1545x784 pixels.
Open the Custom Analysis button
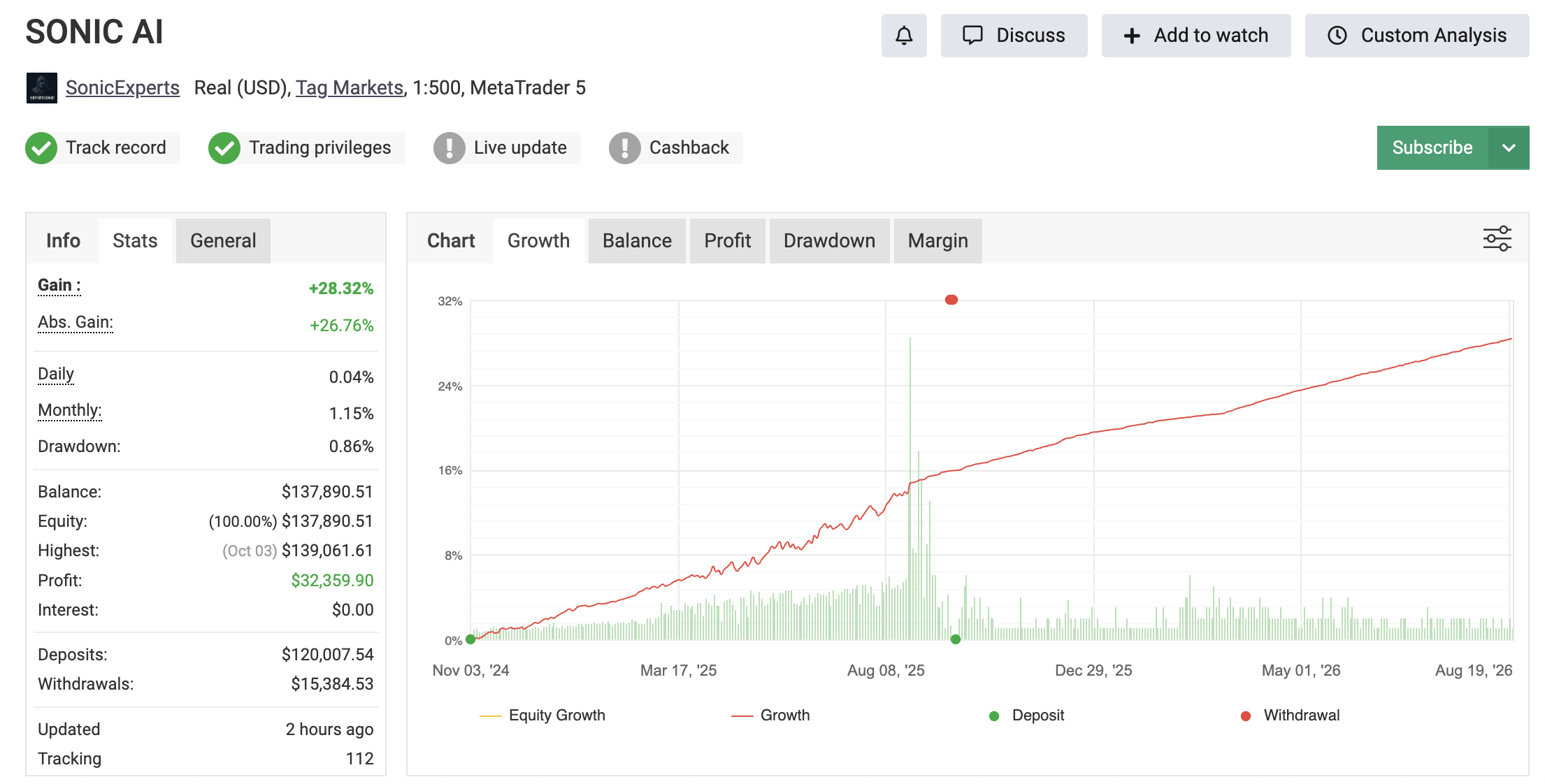[1417, 36]
